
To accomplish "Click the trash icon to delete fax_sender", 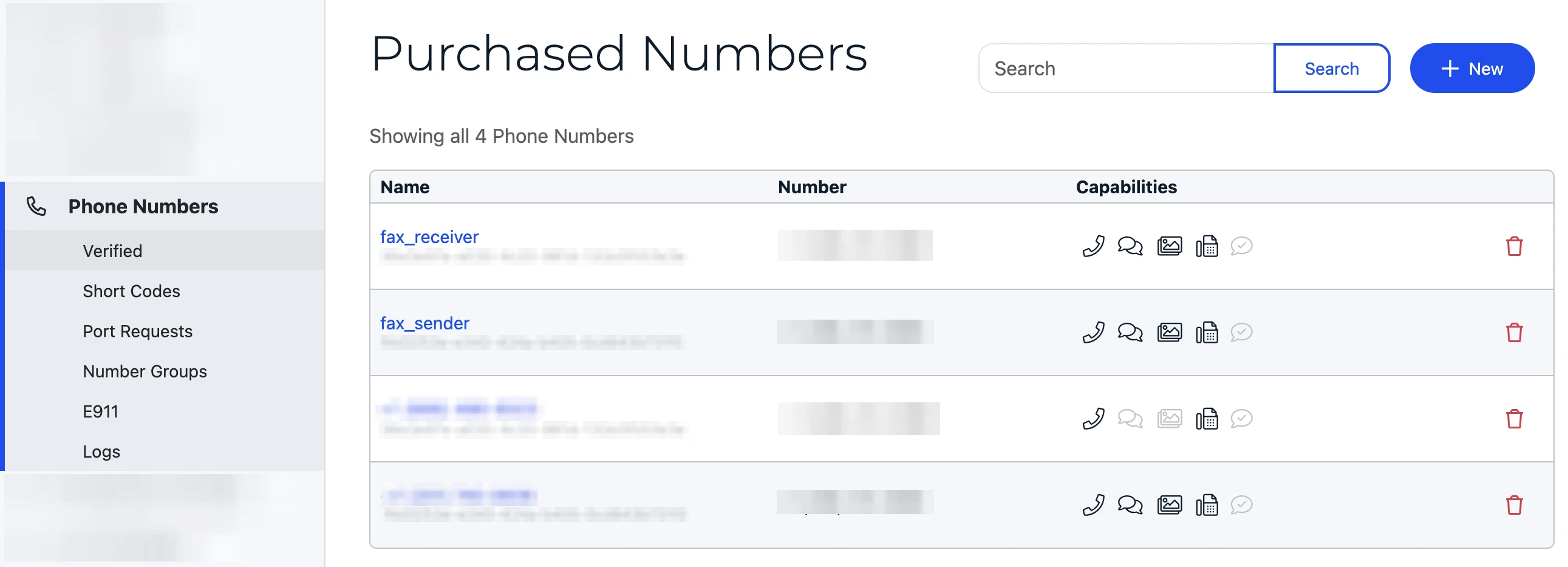I will point(1515,332).
